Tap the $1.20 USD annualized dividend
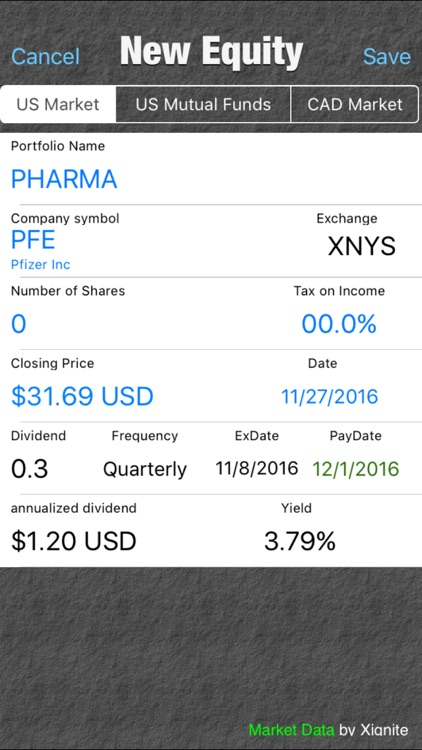422x750 pixels. pyautogui.click(x=74, y=541)
